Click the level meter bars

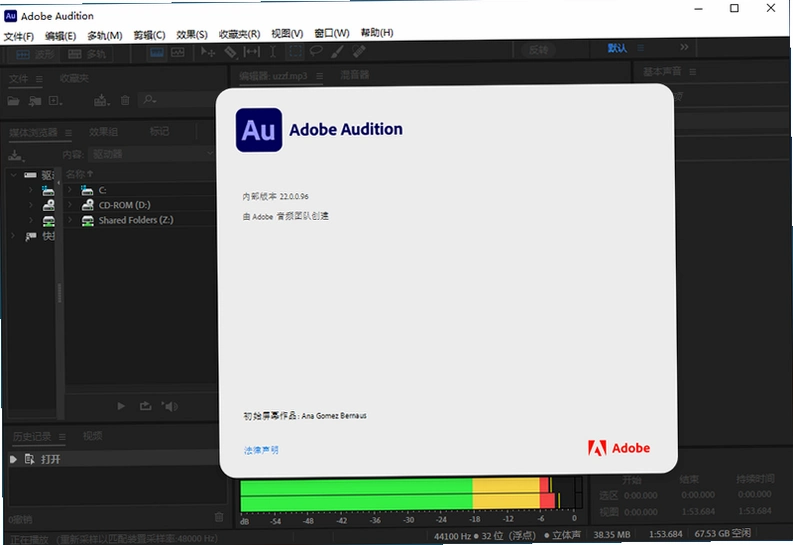click(411, 495)
